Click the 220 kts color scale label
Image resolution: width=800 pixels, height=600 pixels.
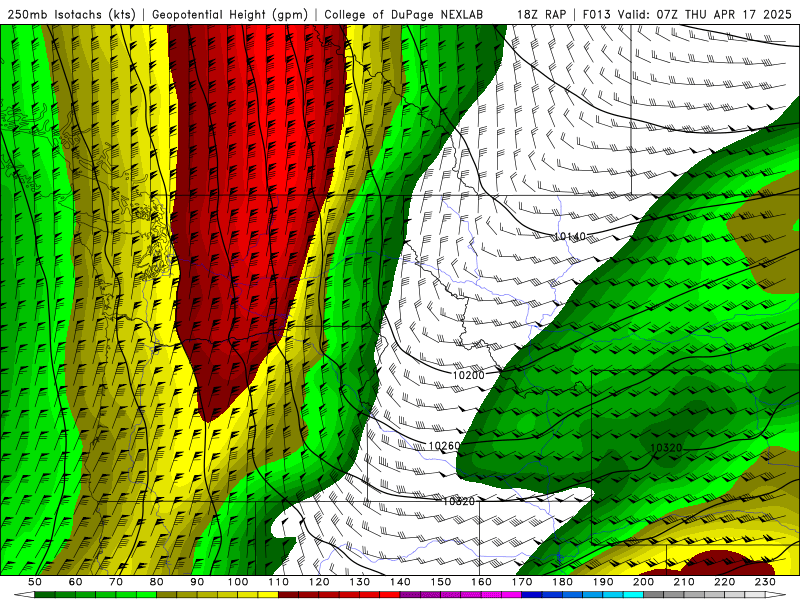tap(724, 582)
